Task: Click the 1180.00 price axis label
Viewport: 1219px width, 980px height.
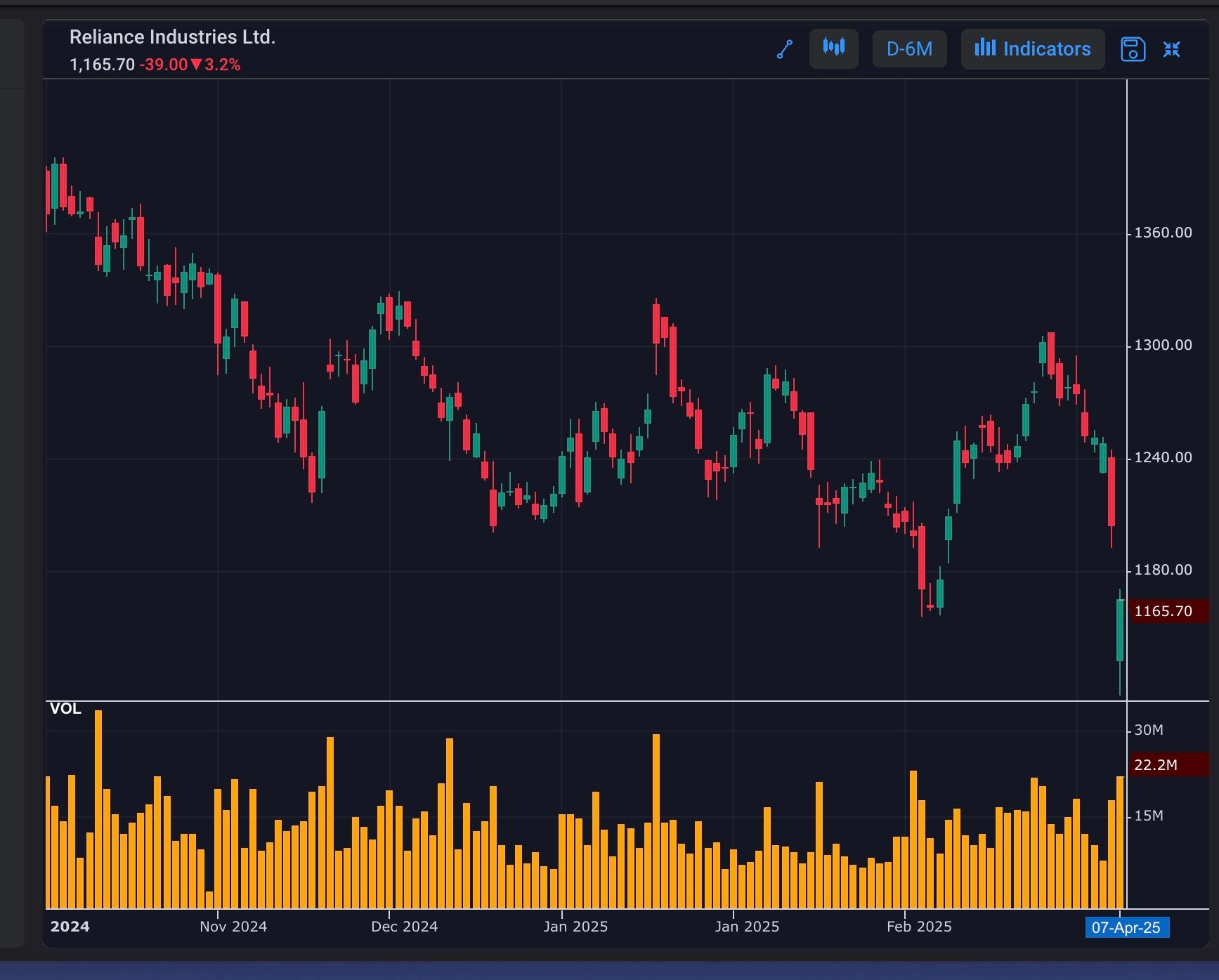Action: pyautogui.click(x=1163, y=570)
